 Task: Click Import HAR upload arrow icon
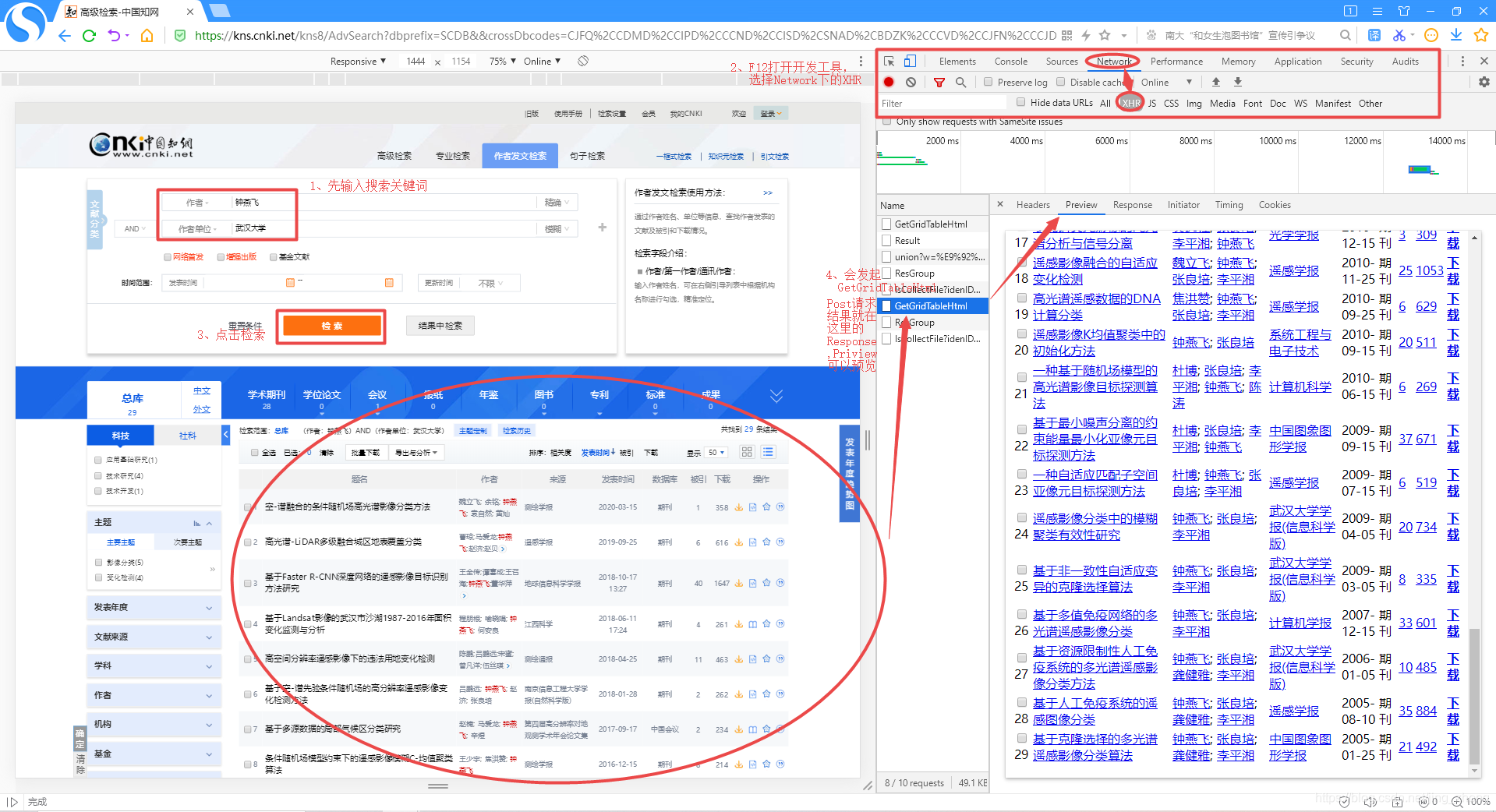click(1215, 82)
